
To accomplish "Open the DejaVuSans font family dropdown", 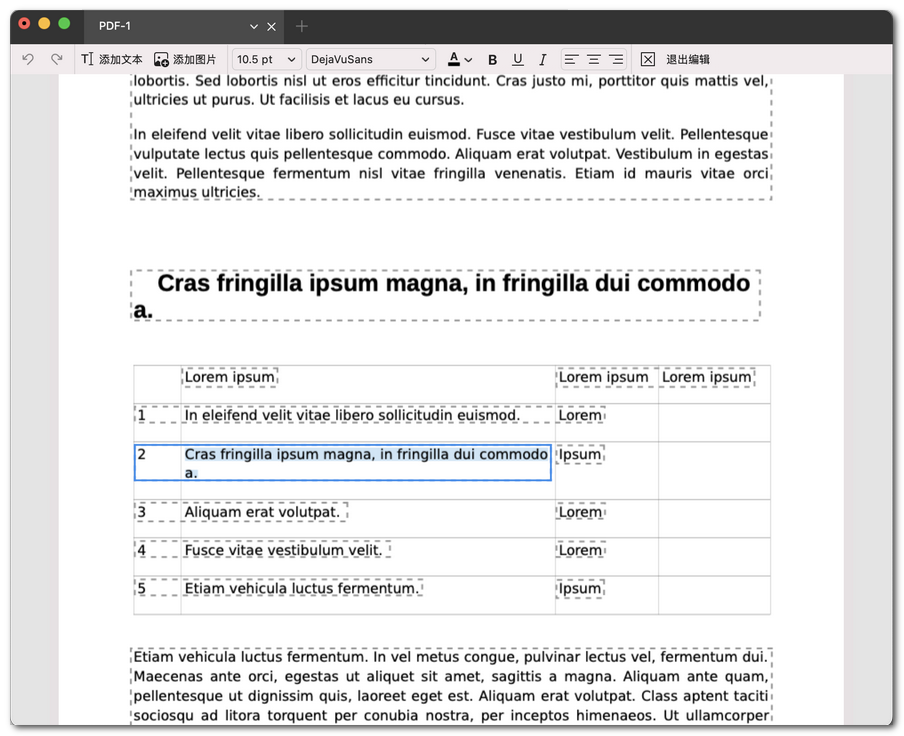I will pos(370,59).
